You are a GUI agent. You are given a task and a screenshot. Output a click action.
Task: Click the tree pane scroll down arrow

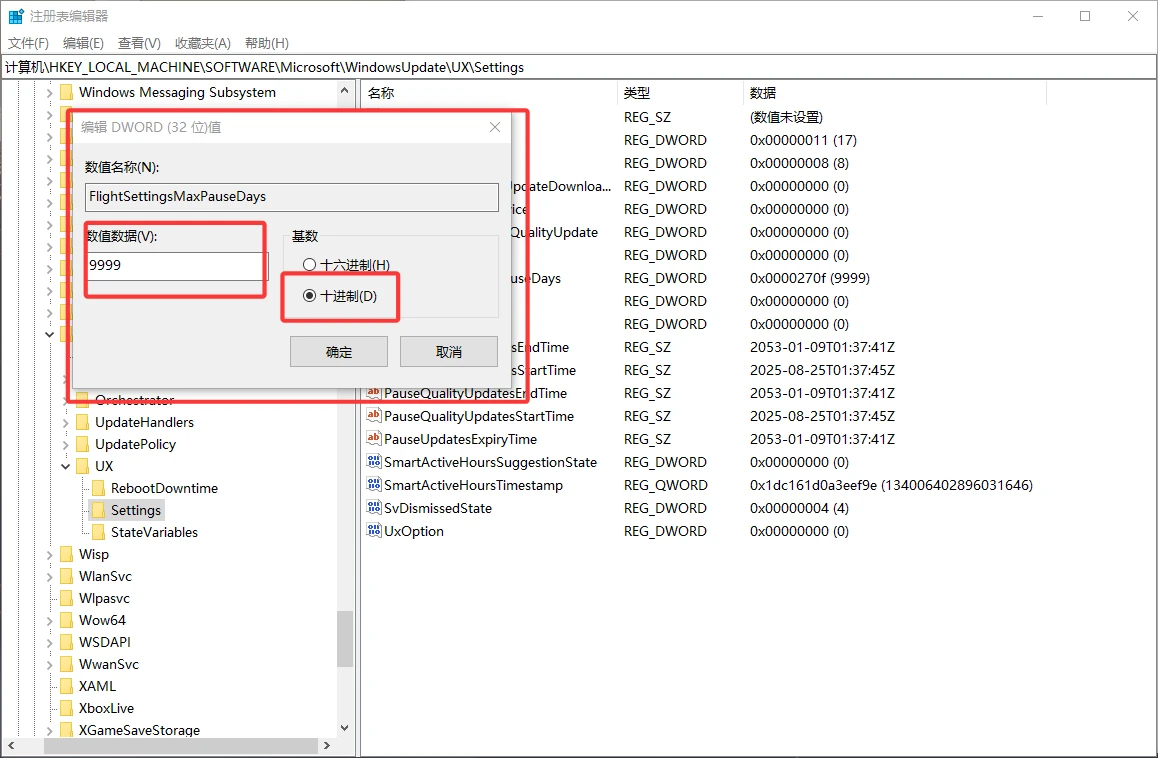(x=345, y=728)
